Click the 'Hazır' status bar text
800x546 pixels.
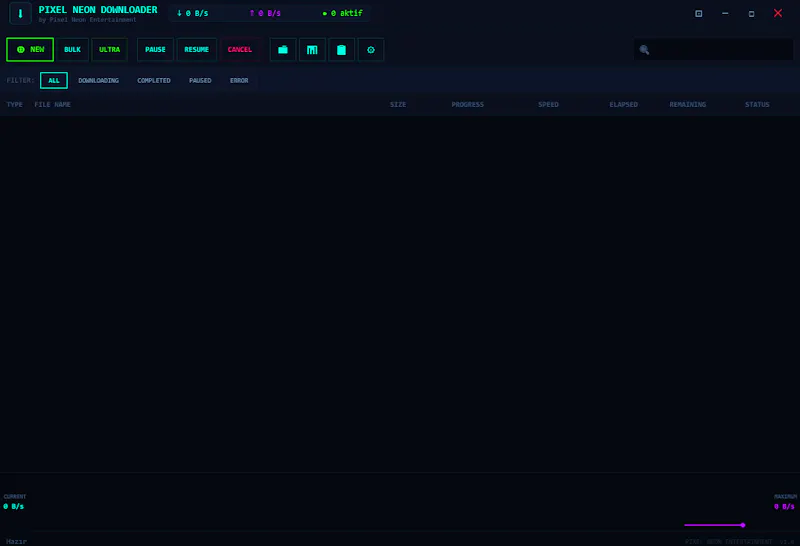click(16, 541)
